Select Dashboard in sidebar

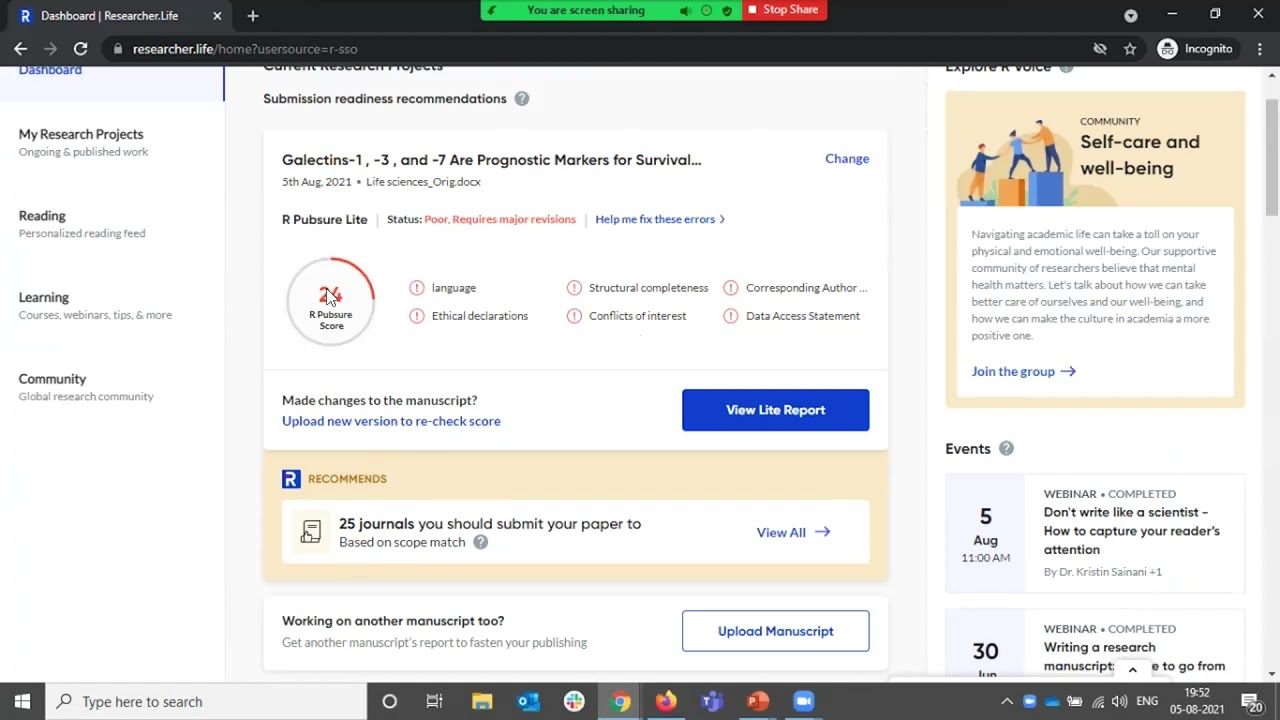pos(50,70)
